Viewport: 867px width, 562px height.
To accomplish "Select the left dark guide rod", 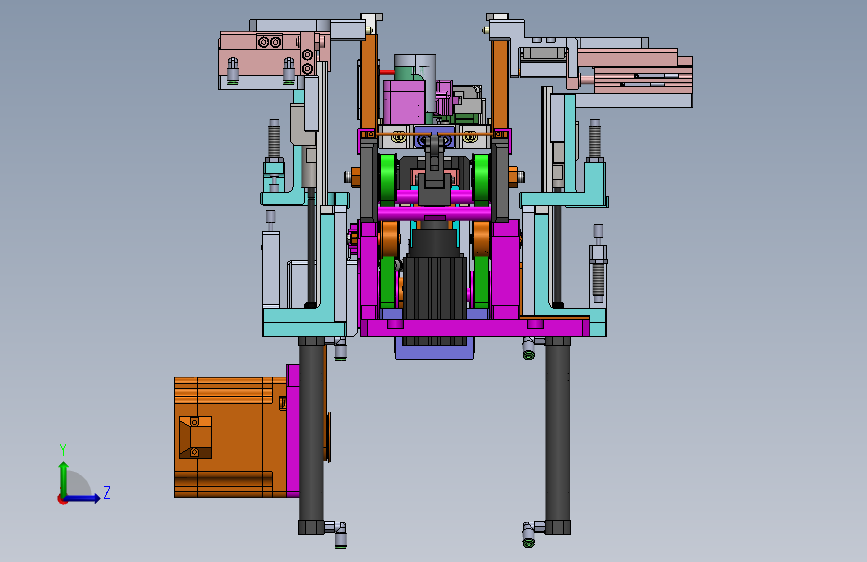I will (312, 434).
